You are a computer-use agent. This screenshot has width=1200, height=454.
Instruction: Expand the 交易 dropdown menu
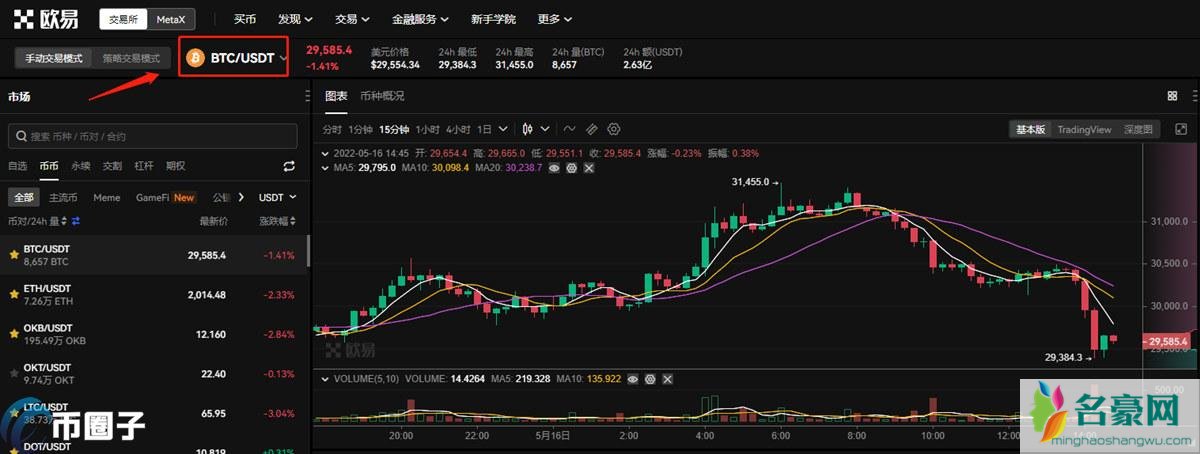(352, 19)
